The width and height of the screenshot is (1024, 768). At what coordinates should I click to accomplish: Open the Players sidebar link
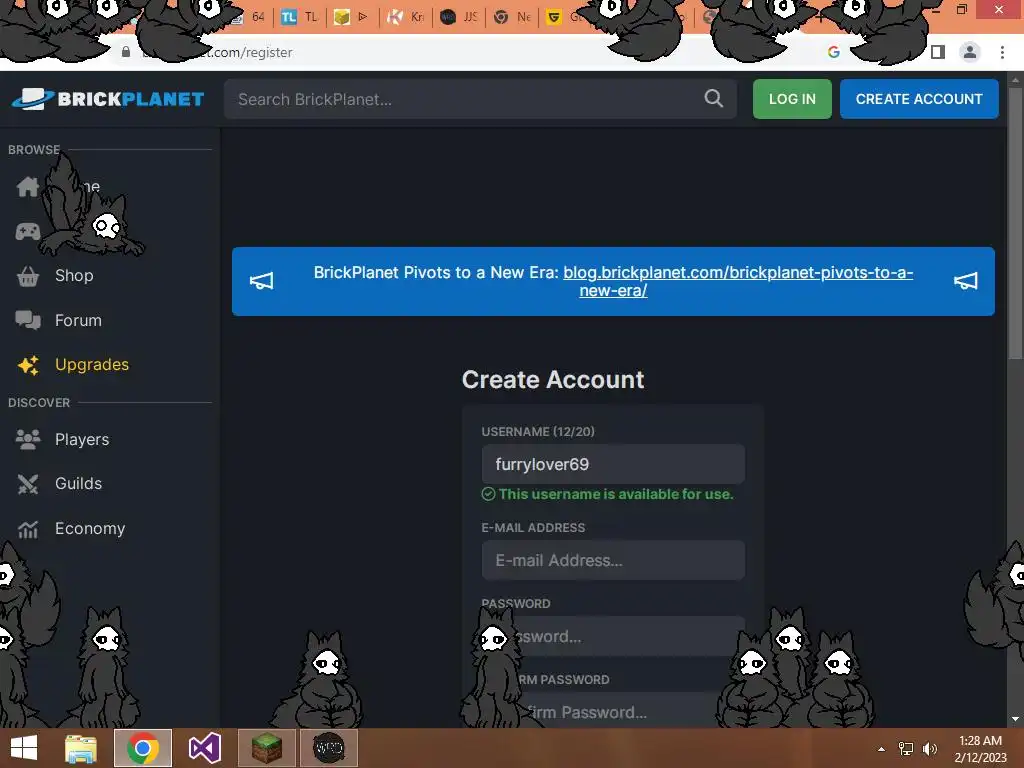(x=82, y=440)
